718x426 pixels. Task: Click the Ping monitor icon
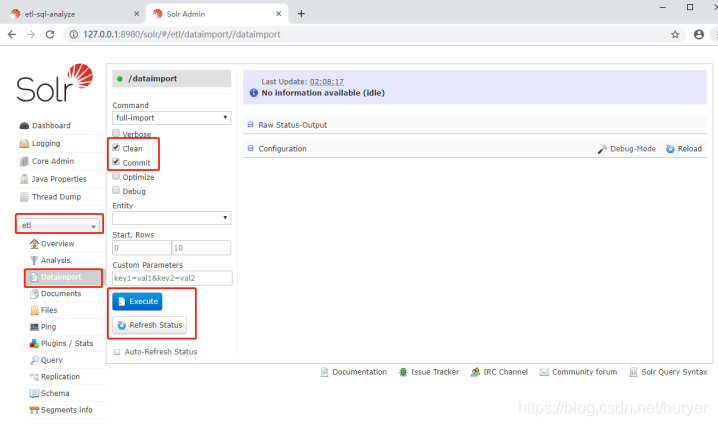pos(34,327)
